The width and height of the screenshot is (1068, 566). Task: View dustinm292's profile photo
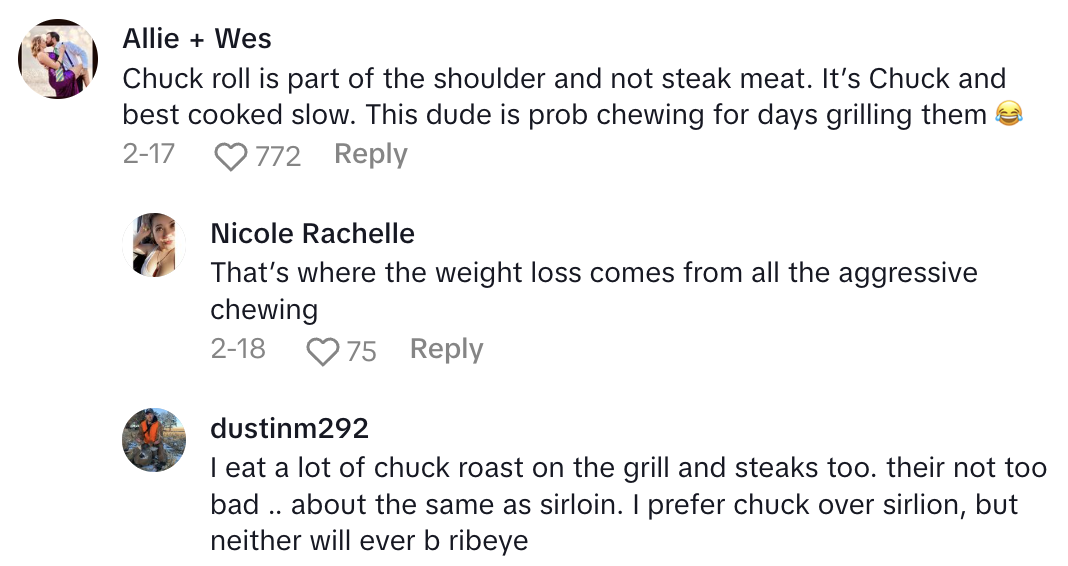tap(154, 440)
